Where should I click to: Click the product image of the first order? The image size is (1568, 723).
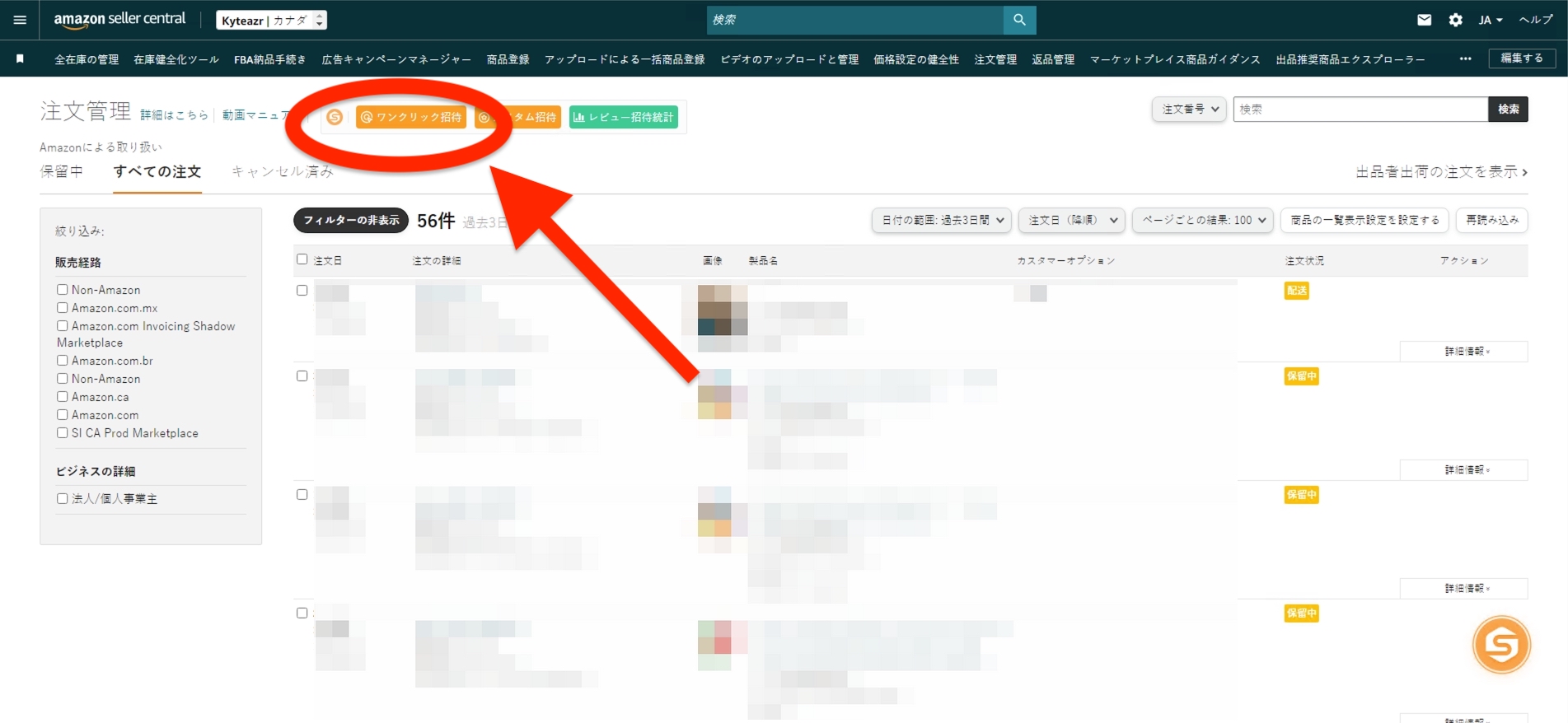(723, 318)
